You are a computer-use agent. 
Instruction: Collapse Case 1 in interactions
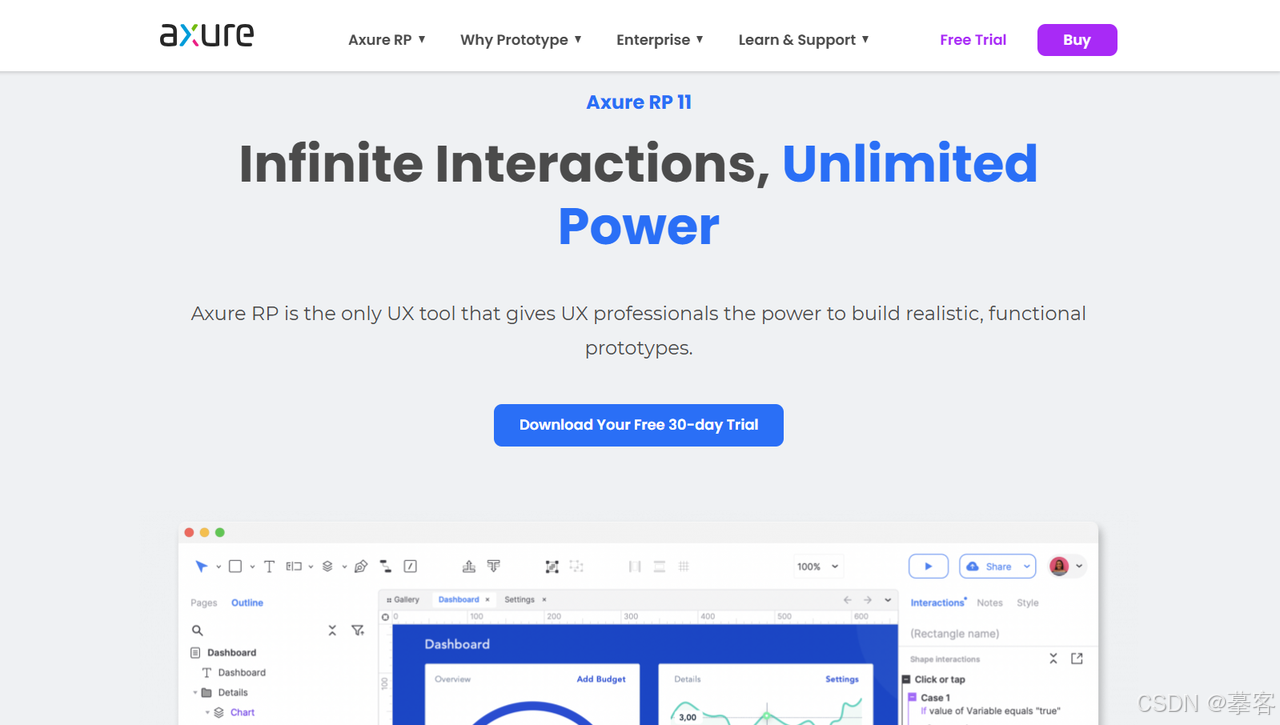(913, 697)
